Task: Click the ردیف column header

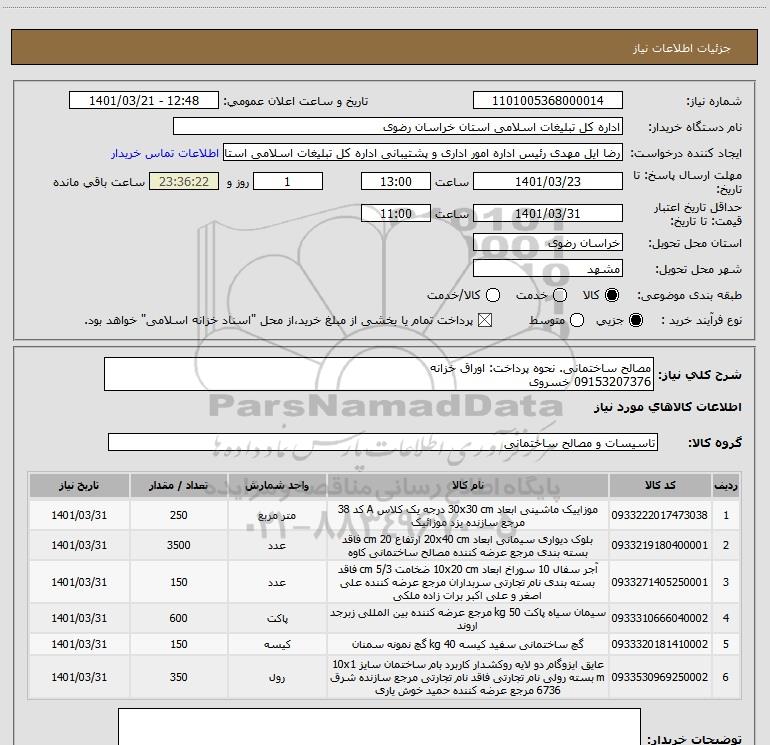Action: click(726, 486)
